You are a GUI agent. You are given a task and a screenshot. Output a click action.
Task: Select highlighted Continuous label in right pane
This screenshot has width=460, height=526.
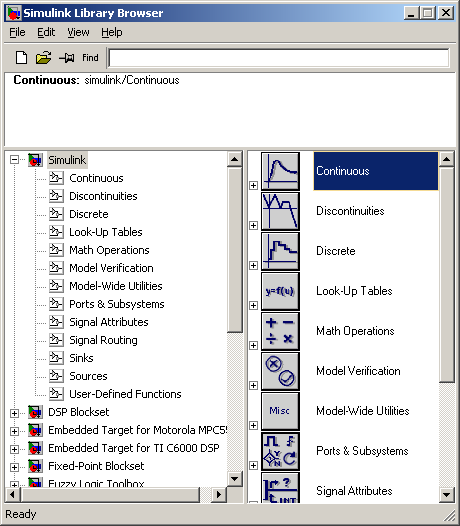tap(376, 171)
